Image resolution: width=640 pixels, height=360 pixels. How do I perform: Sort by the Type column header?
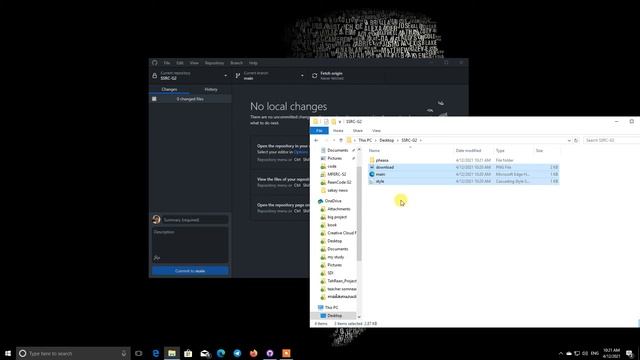[x=513, y=151]
